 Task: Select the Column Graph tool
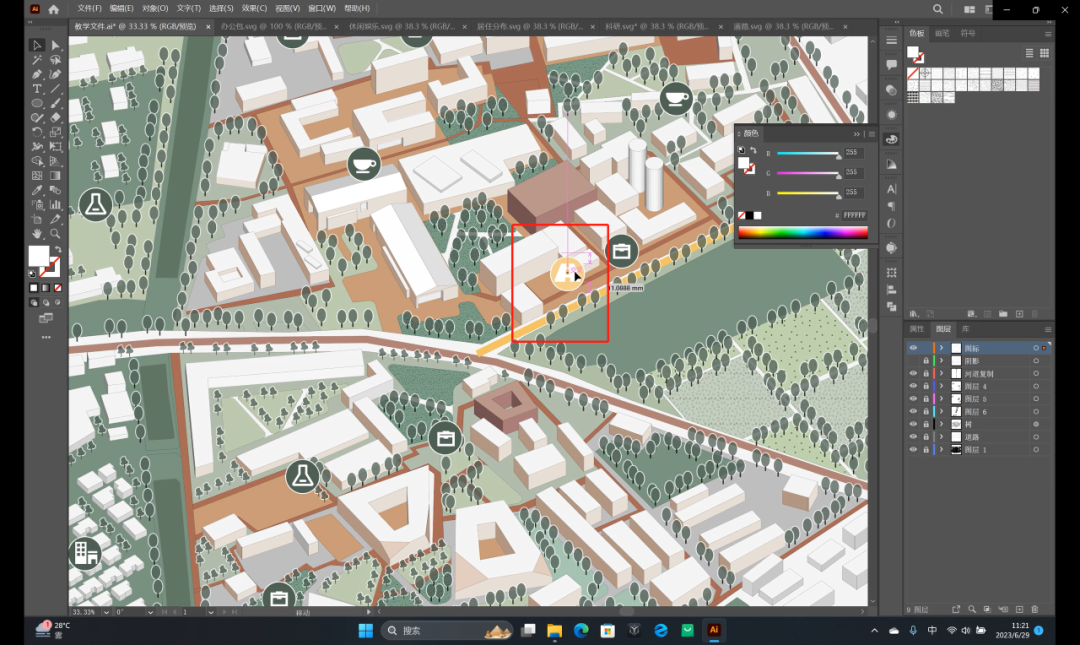pyautogui.click(x=55, y=205)
